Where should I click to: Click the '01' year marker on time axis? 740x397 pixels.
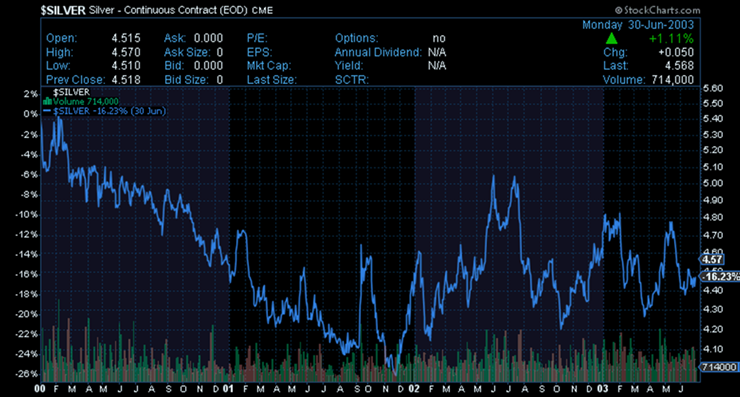click(x=228, y=389)
